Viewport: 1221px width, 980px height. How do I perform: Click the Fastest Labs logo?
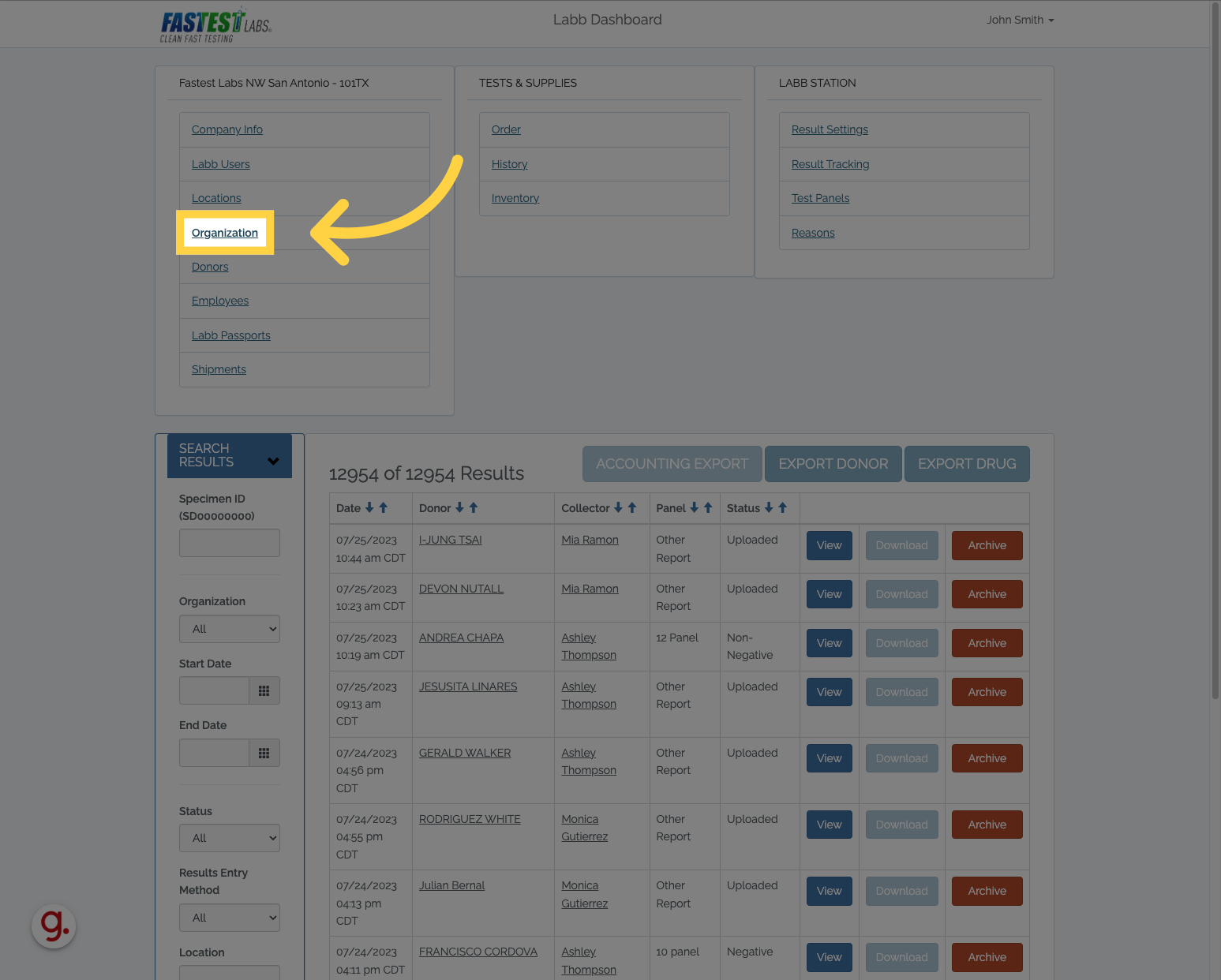coord(215,25)
